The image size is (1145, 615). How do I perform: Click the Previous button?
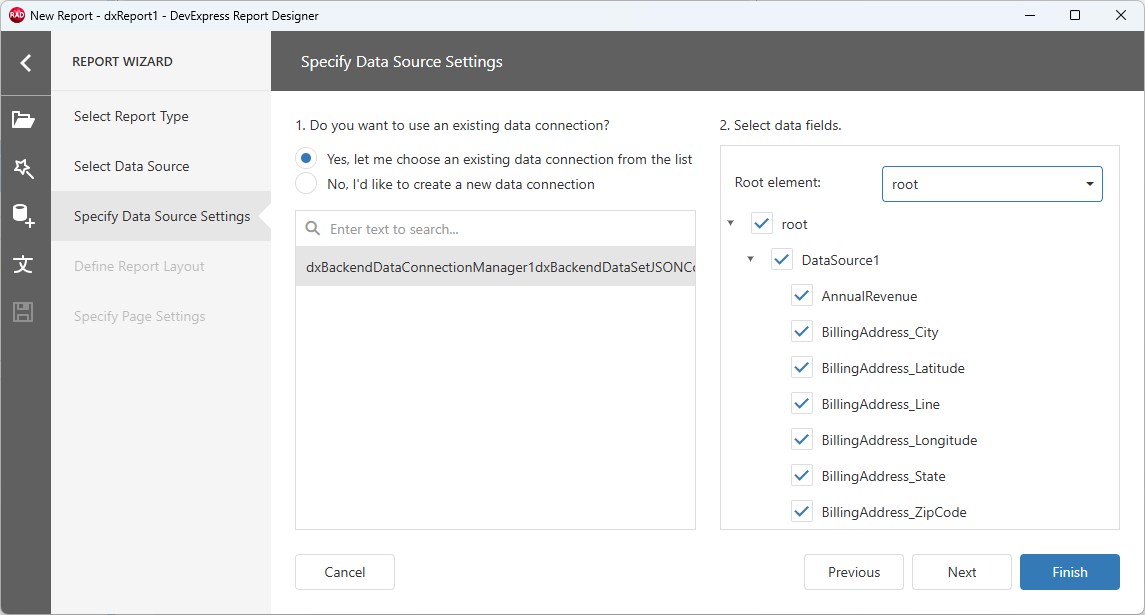(853, 572)
